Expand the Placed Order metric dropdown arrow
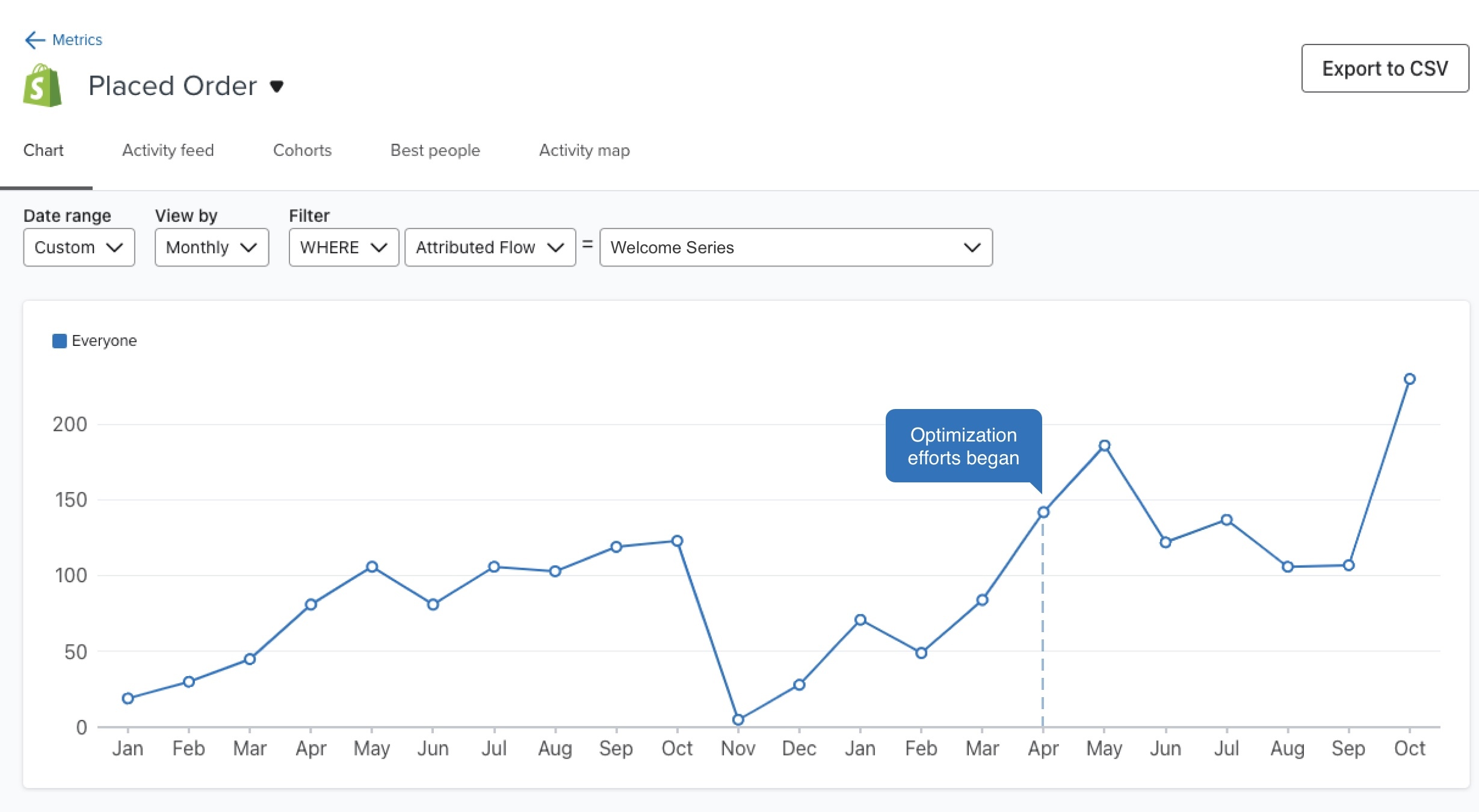Viewport: 1479px width, 812px height. click(x=277, y=87)
